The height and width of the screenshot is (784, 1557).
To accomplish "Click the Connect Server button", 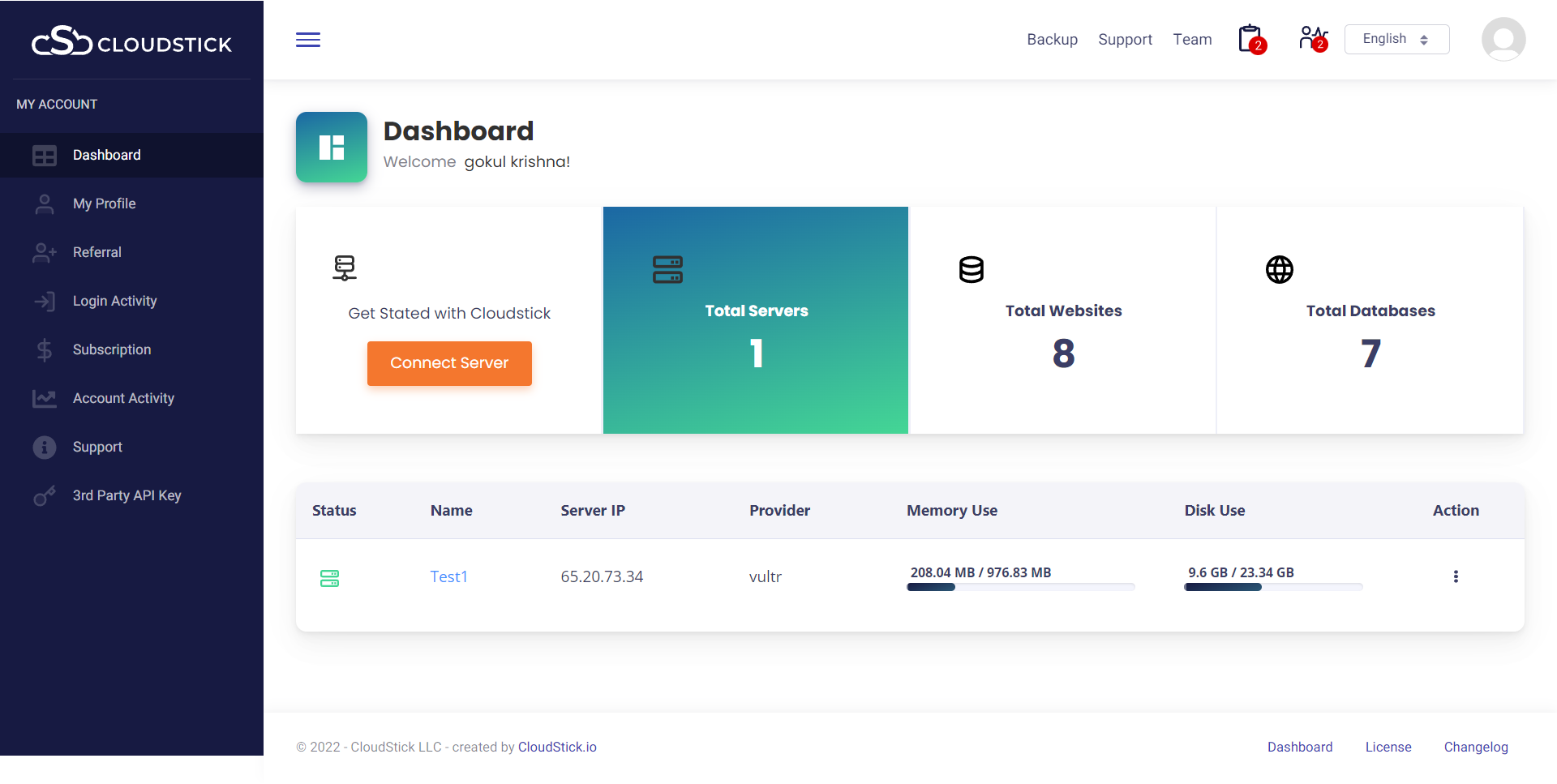I will (449, 363).
